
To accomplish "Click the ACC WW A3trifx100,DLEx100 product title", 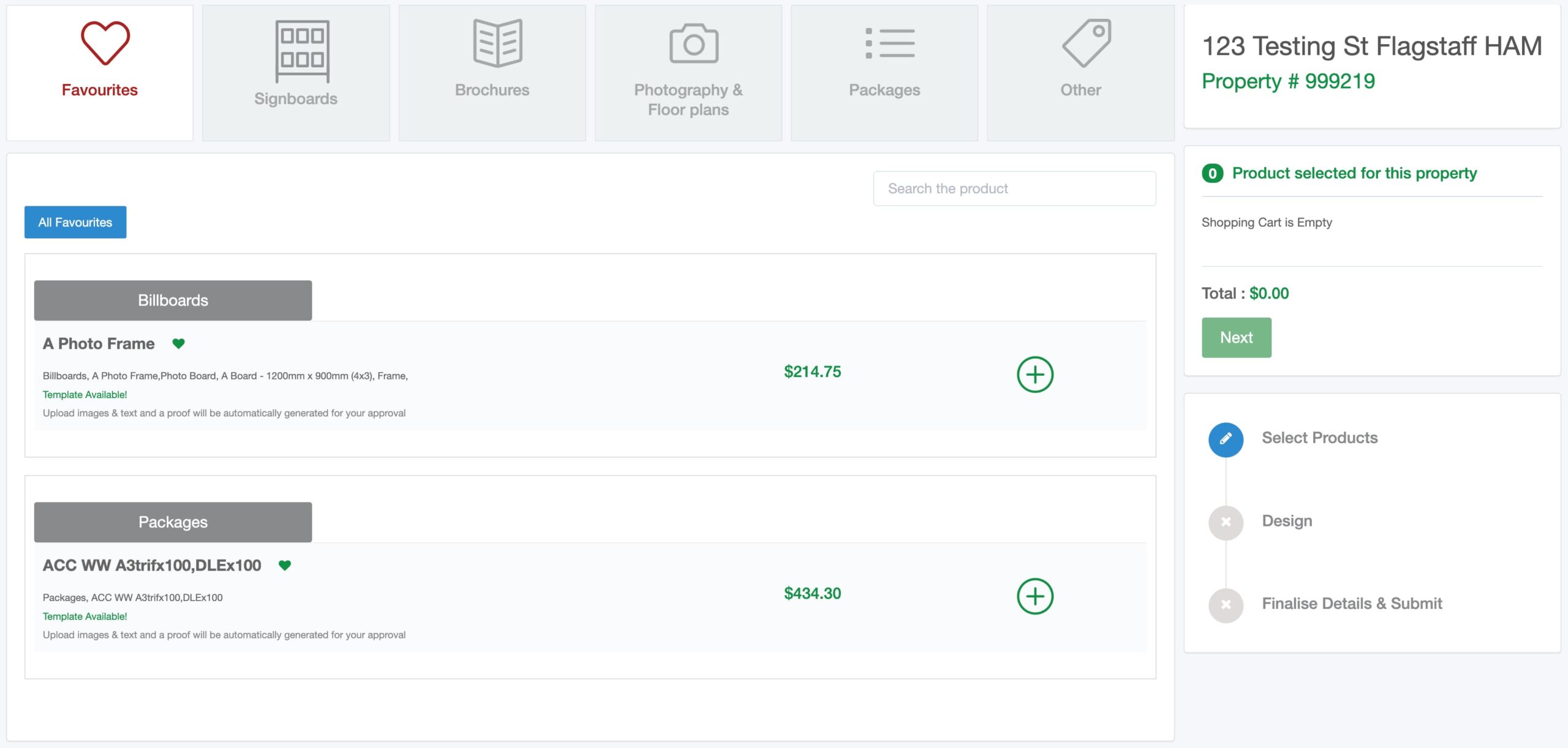I will coord(152,565).
